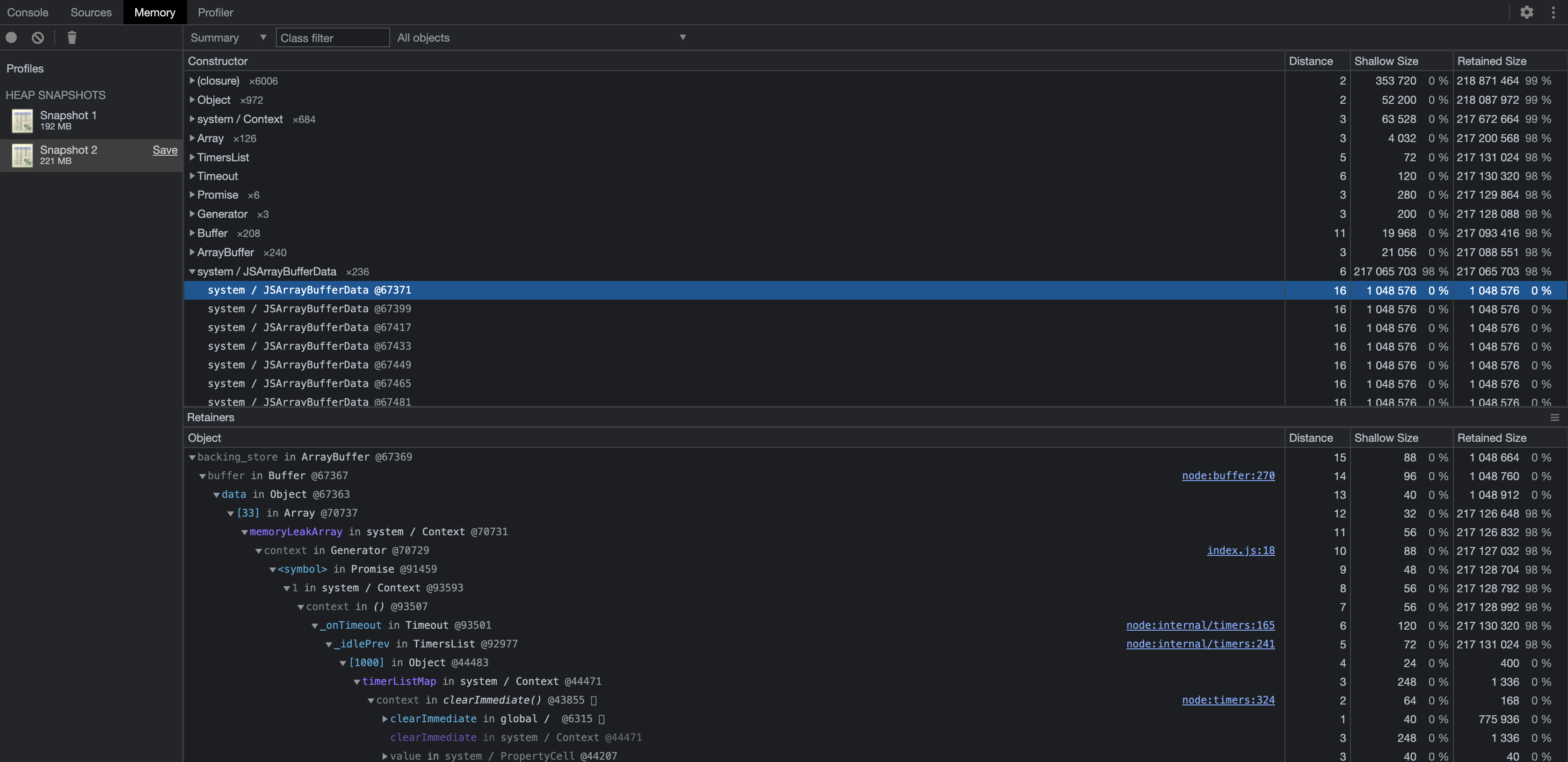Expand the Buffer x208 row
This screenshot has width=1568, height=762.
click(x=192, y=234)
